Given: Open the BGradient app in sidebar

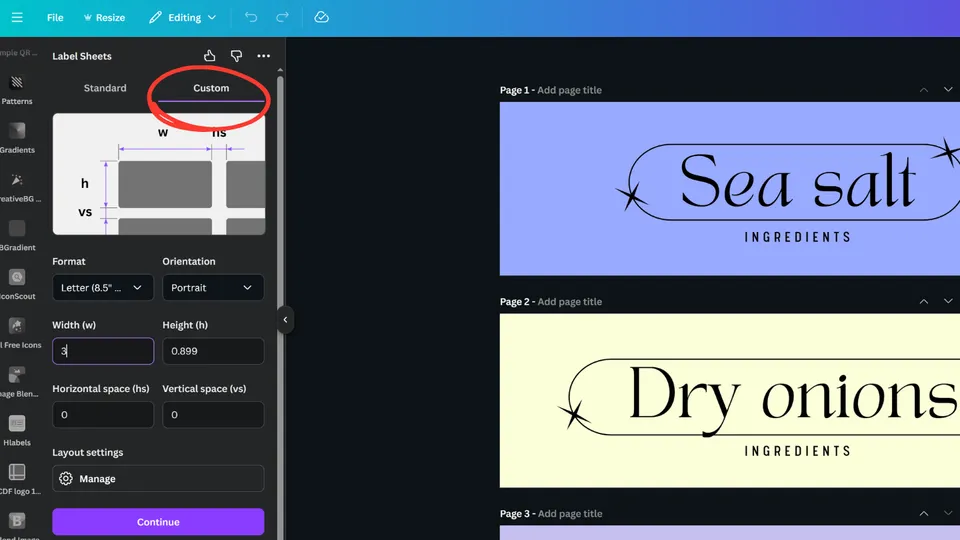Looking at the screenshot, I should [17, 236].
